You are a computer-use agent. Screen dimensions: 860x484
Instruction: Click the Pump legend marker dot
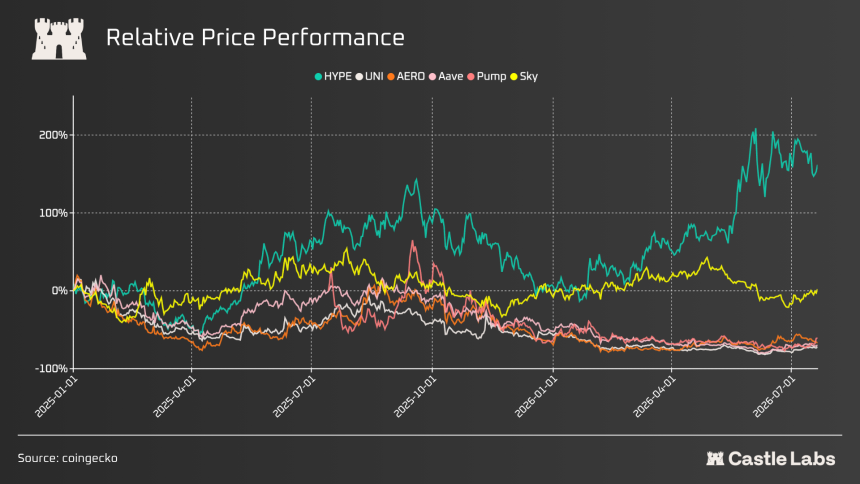[471, 77]
